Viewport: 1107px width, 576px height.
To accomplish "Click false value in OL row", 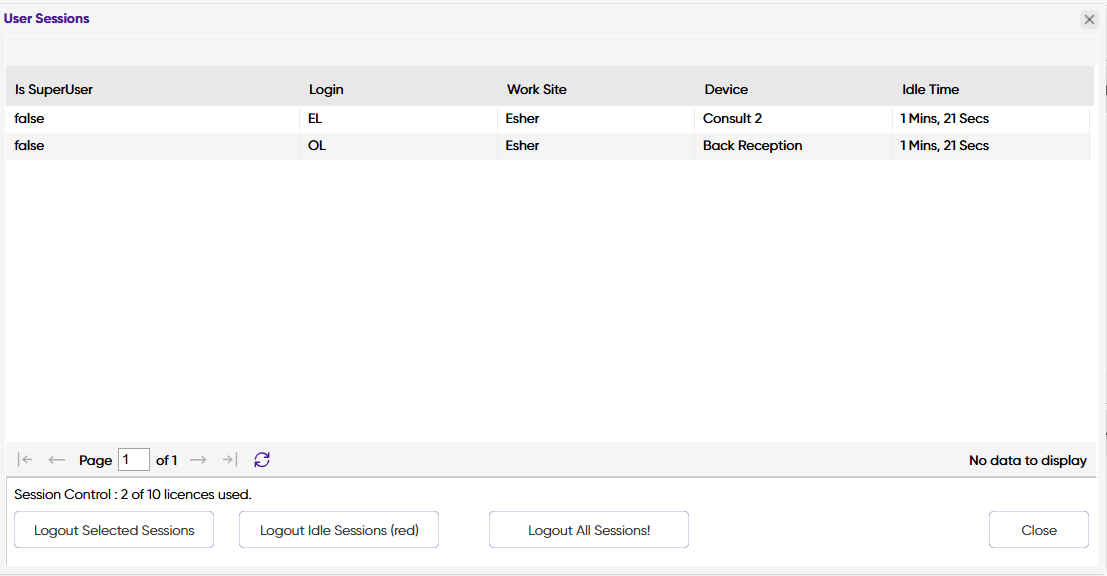I will point(152,145).
